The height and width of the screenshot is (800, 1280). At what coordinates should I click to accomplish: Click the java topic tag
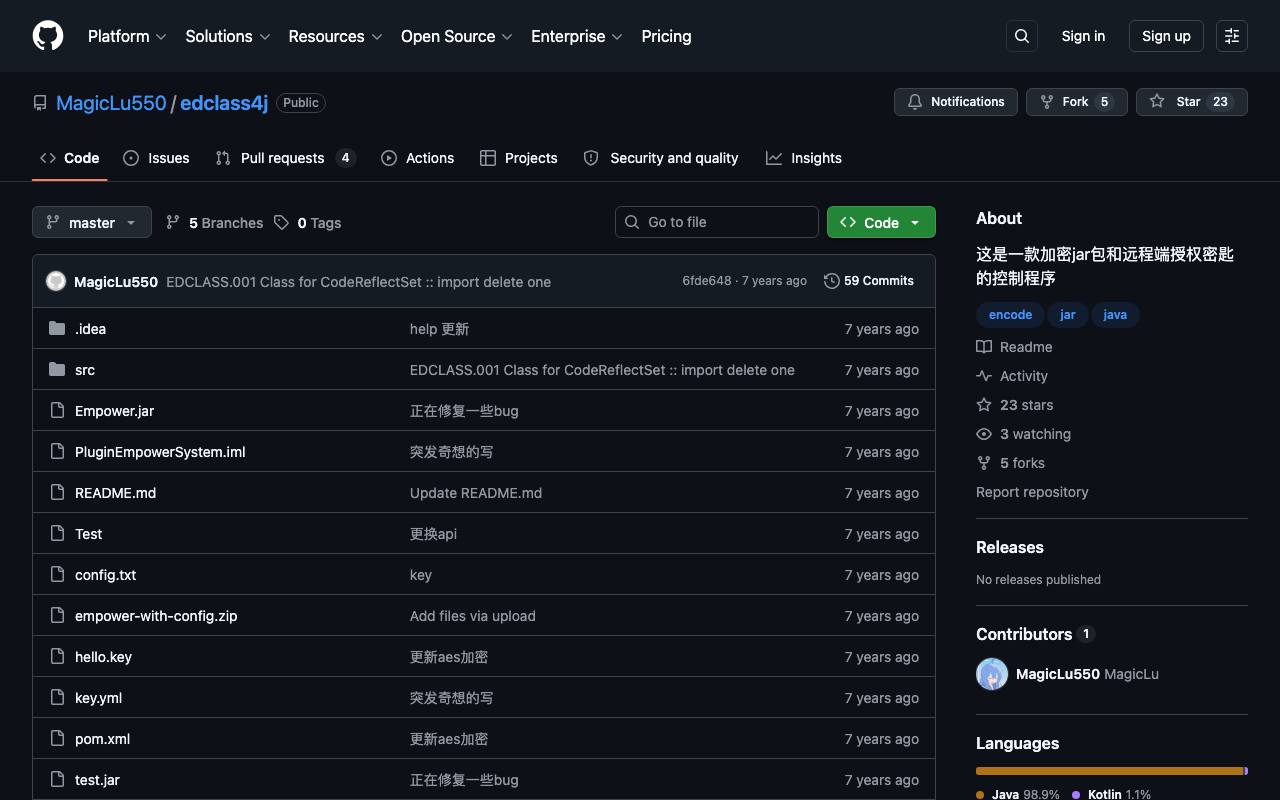[1115, 315]
